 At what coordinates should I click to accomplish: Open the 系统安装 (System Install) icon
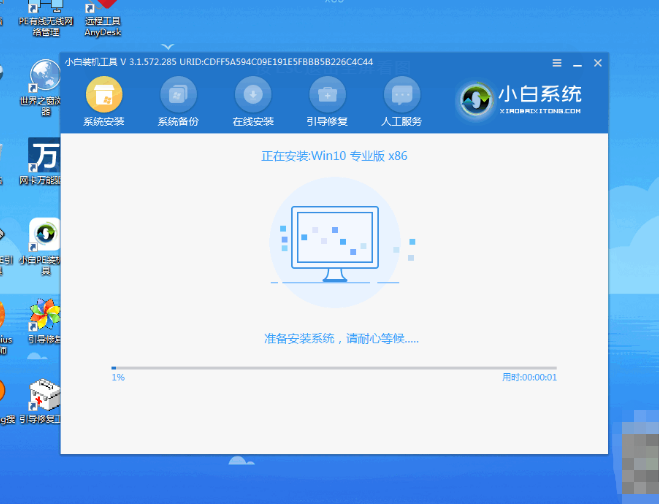pos(104,96)
